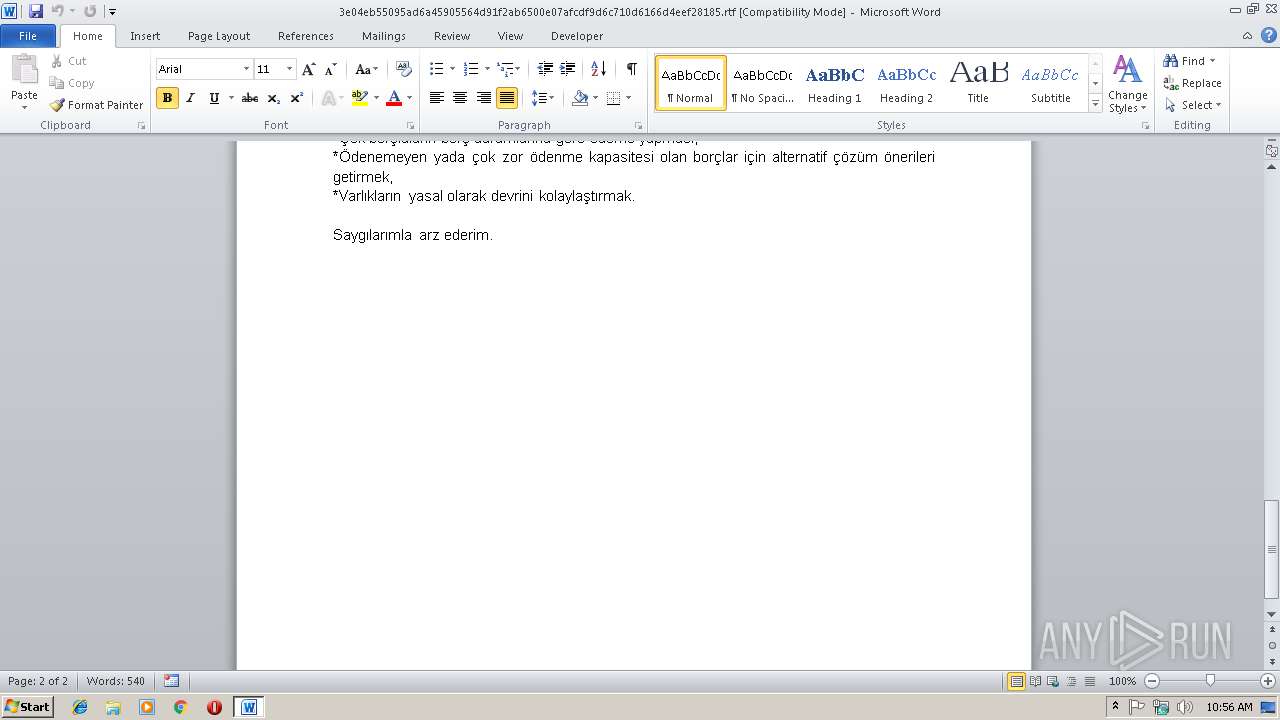Decrease paragraph indent
This screenshot has height=720, width=1280.
coord(545,69)
